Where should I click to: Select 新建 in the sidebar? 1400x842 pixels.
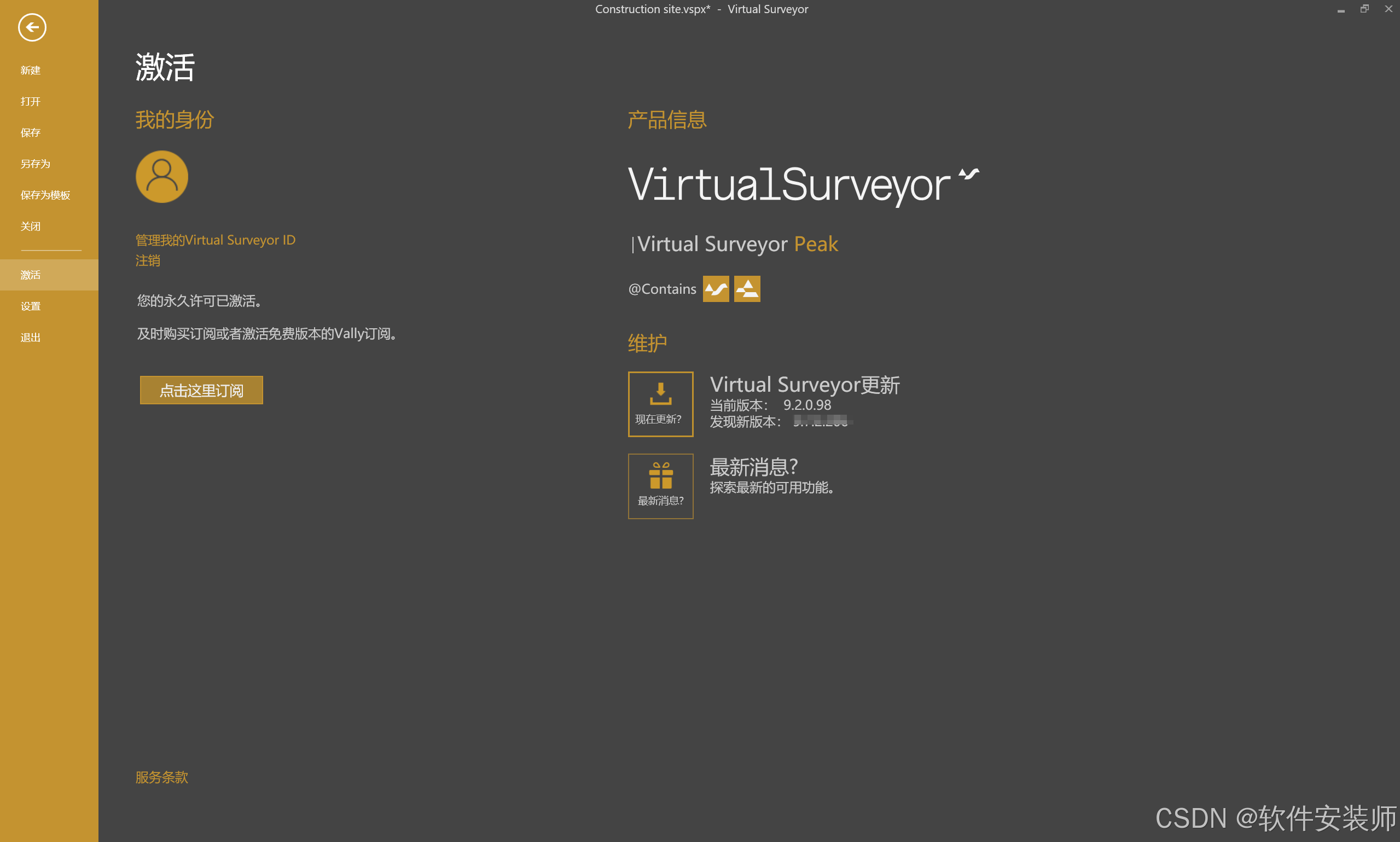coord(31,71)
